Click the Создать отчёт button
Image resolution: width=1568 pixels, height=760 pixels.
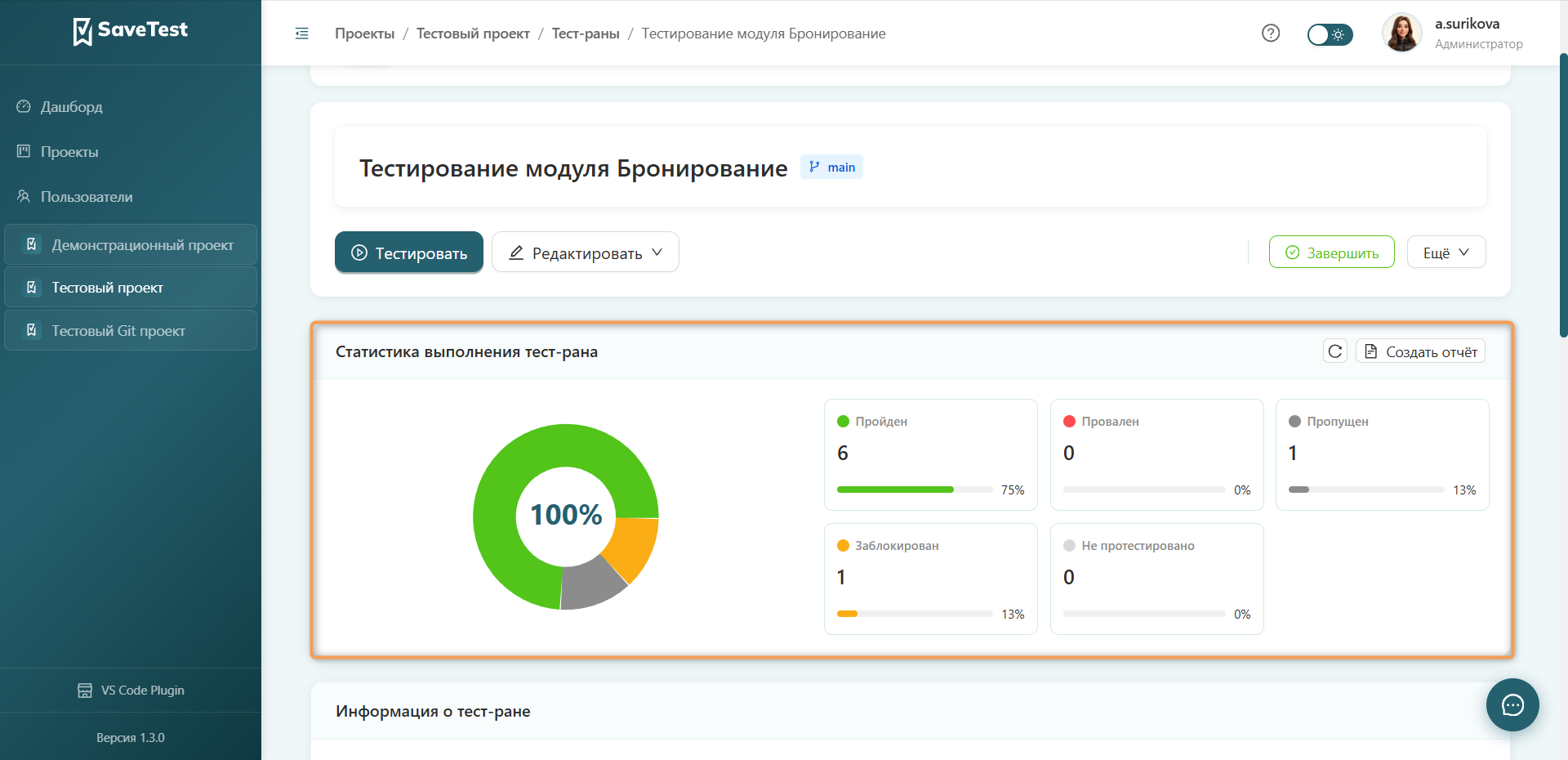[x=1421, y=351]
